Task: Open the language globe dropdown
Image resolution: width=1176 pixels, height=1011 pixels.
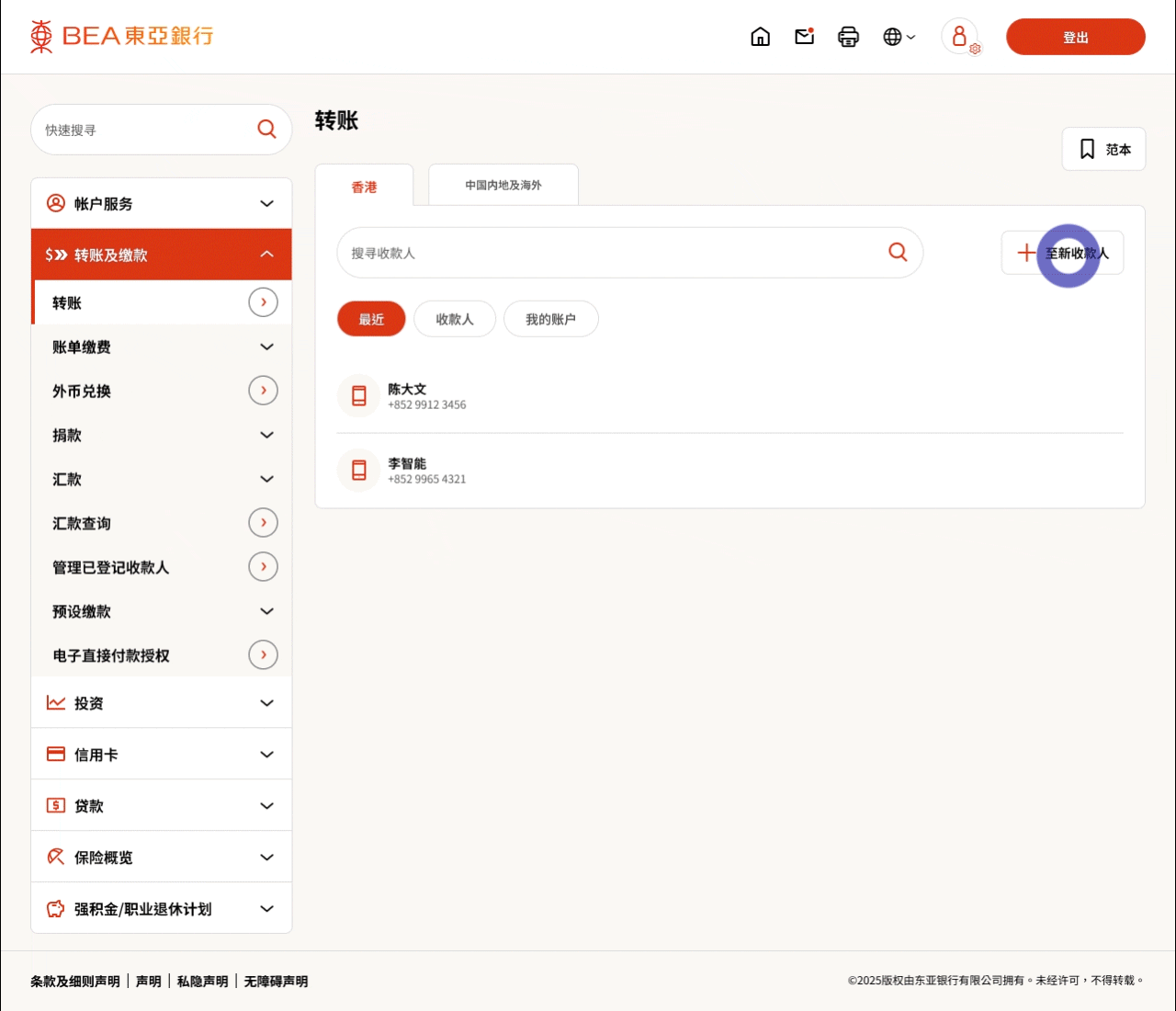Action: click(x=899, y=37)
